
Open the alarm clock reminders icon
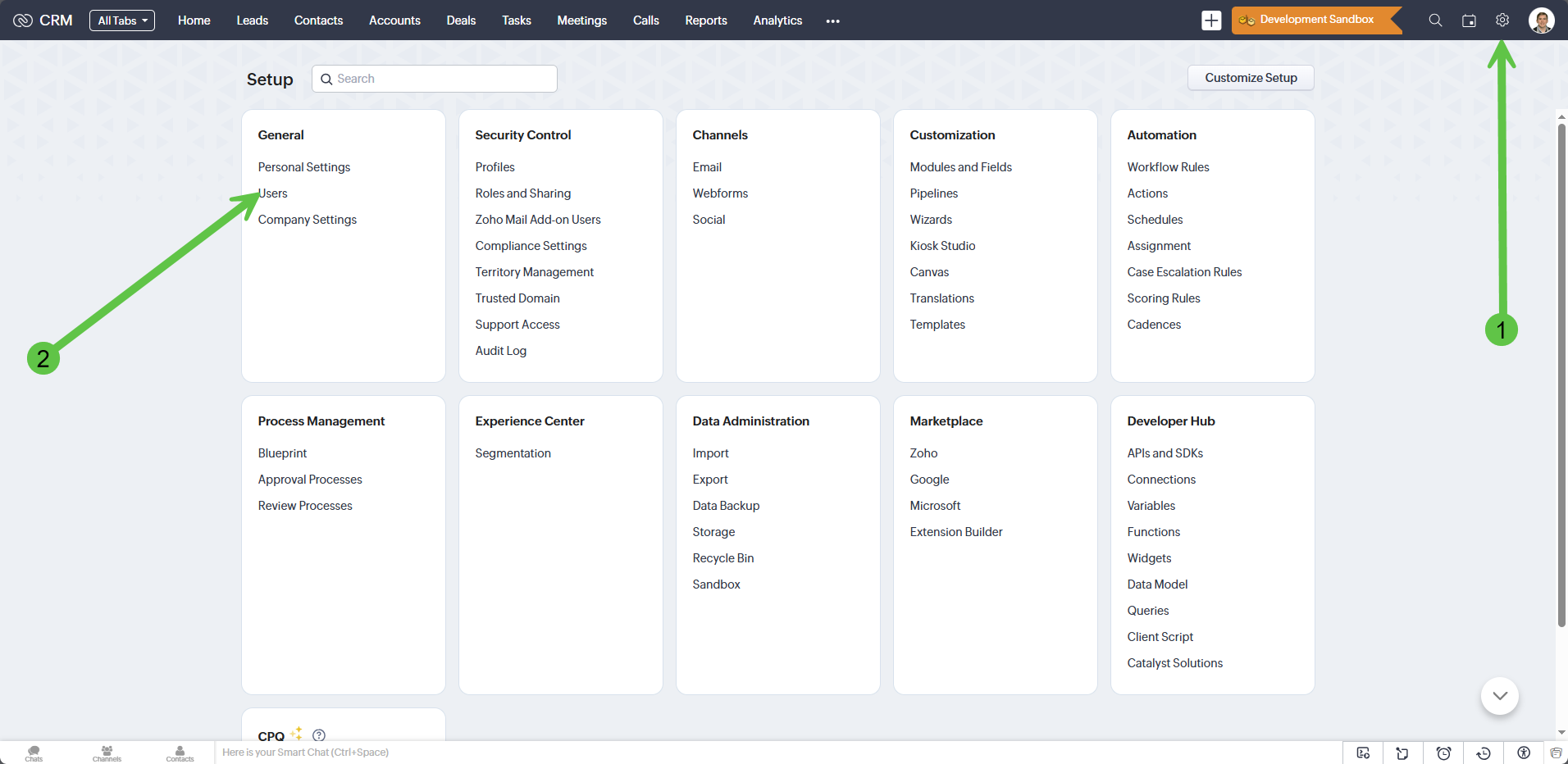coord(1443,753)
